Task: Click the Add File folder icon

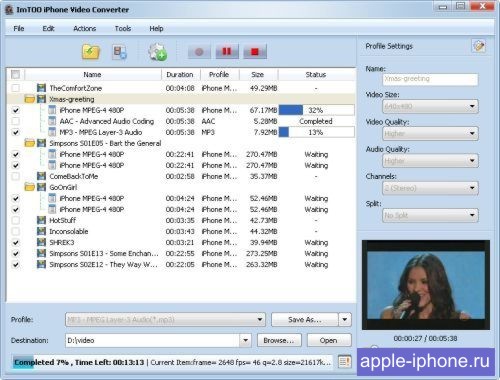Action: tap(91, 52)
